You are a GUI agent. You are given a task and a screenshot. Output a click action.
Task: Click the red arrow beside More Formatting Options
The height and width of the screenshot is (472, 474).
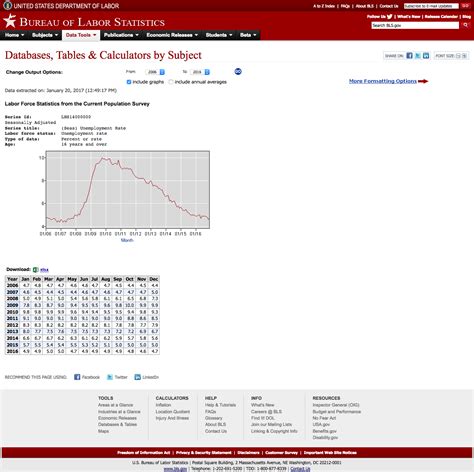coord(423,81)
